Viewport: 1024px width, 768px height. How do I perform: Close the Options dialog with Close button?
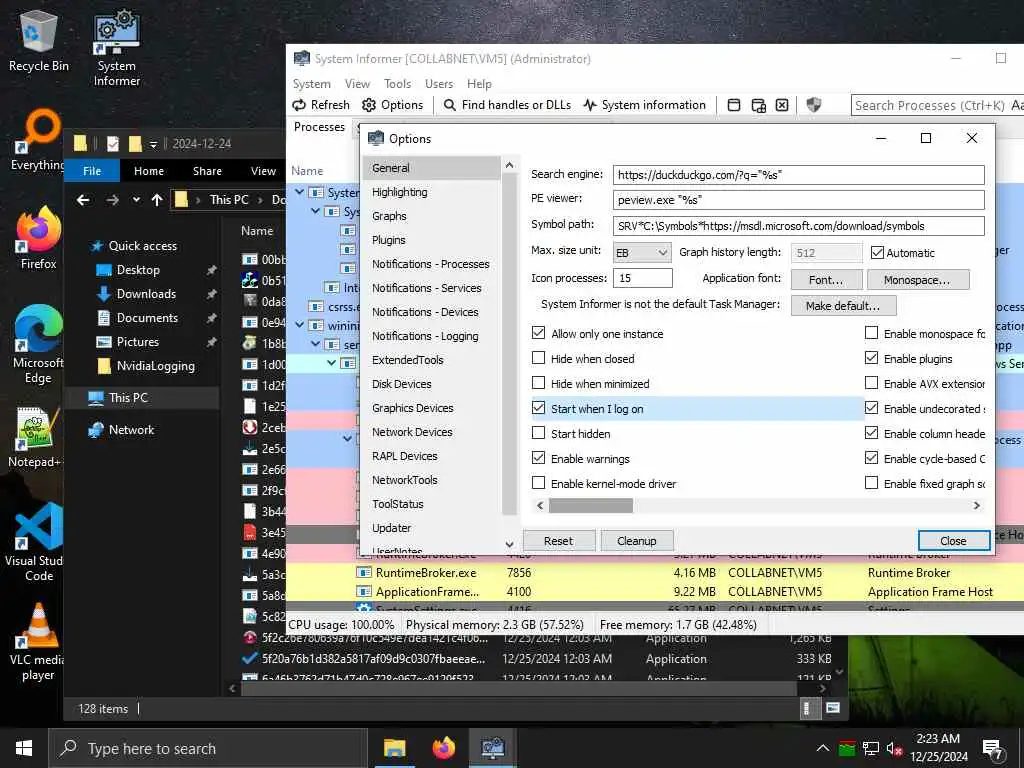pos(953,541)
